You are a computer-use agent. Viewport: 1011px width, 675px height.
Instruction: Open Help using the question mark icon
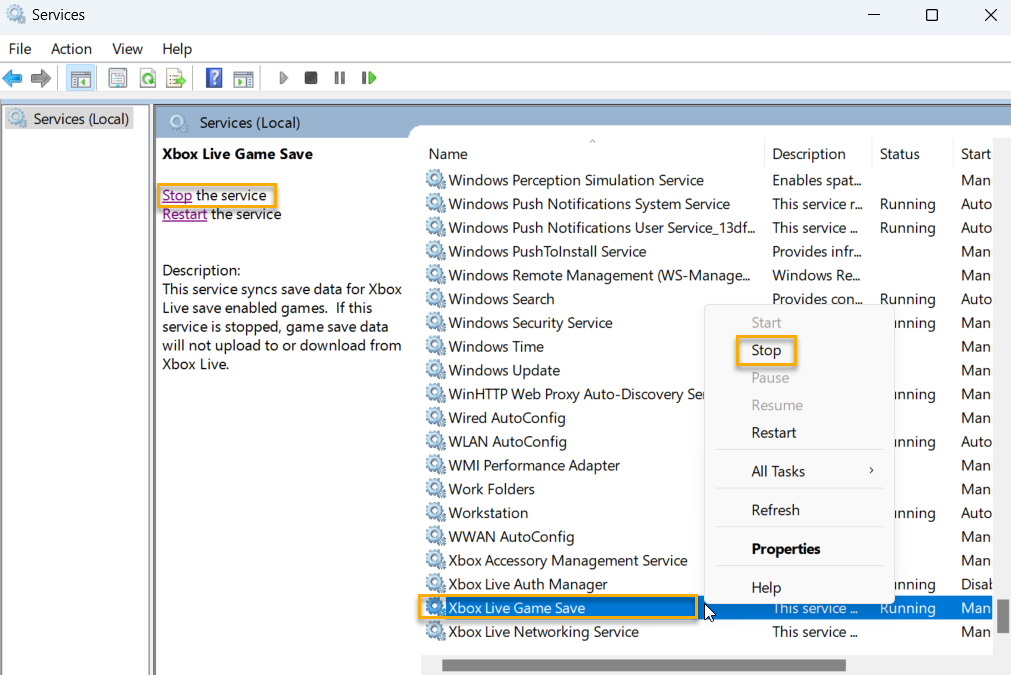point(213,77)
